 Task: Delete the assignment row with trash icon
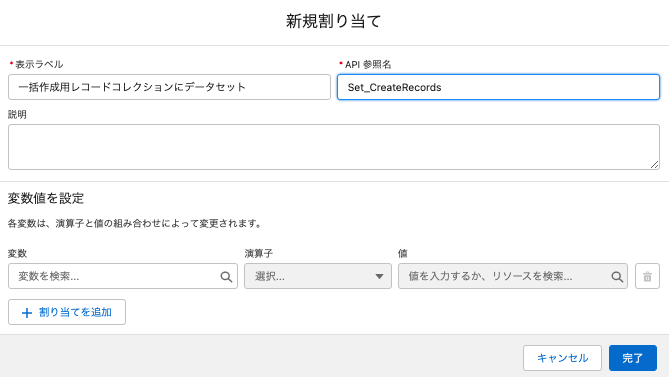[647, 276]
